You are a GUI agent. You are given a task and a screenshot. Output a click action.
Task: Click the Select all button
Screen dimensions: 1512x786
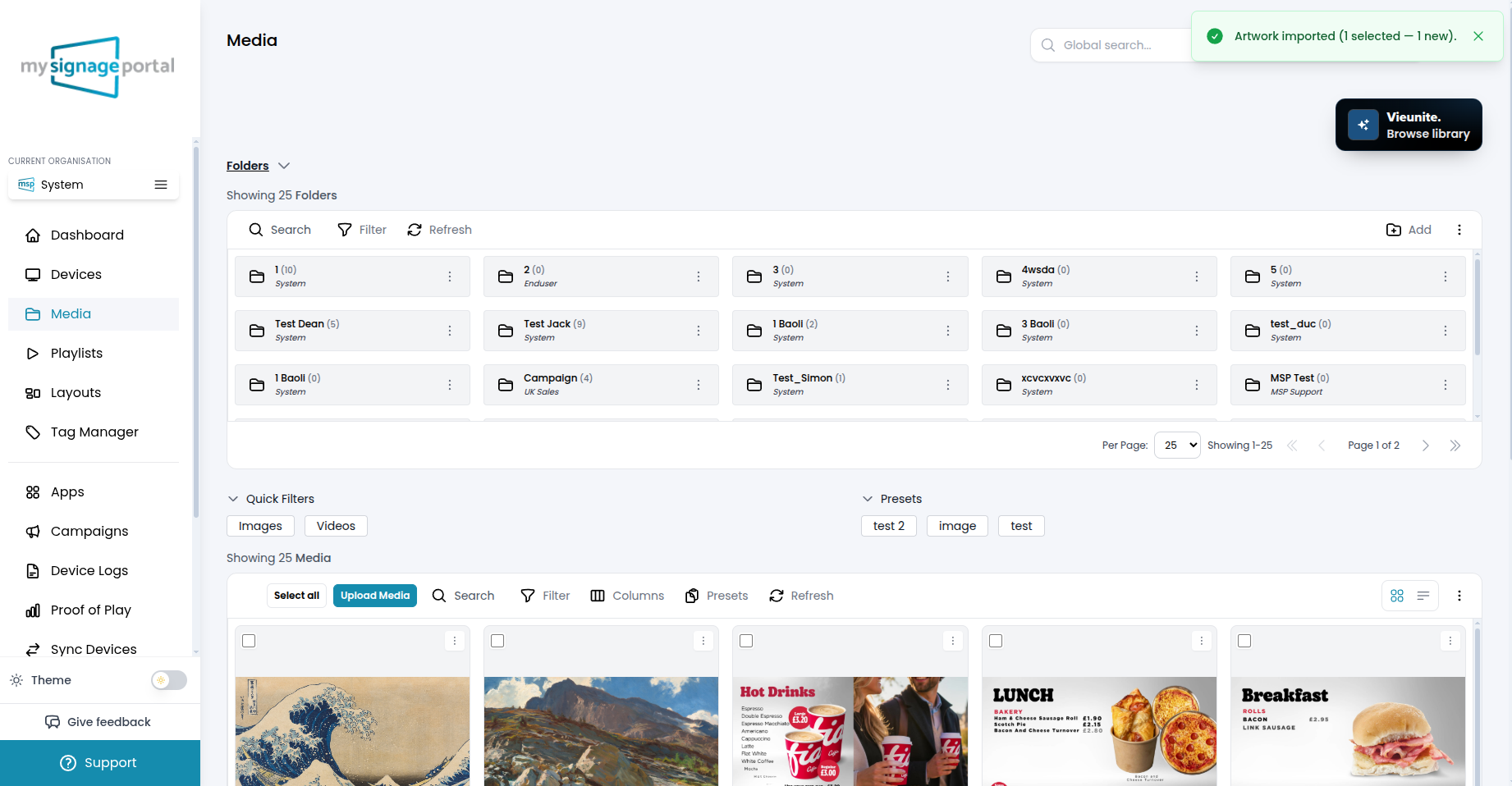point(296,596)
